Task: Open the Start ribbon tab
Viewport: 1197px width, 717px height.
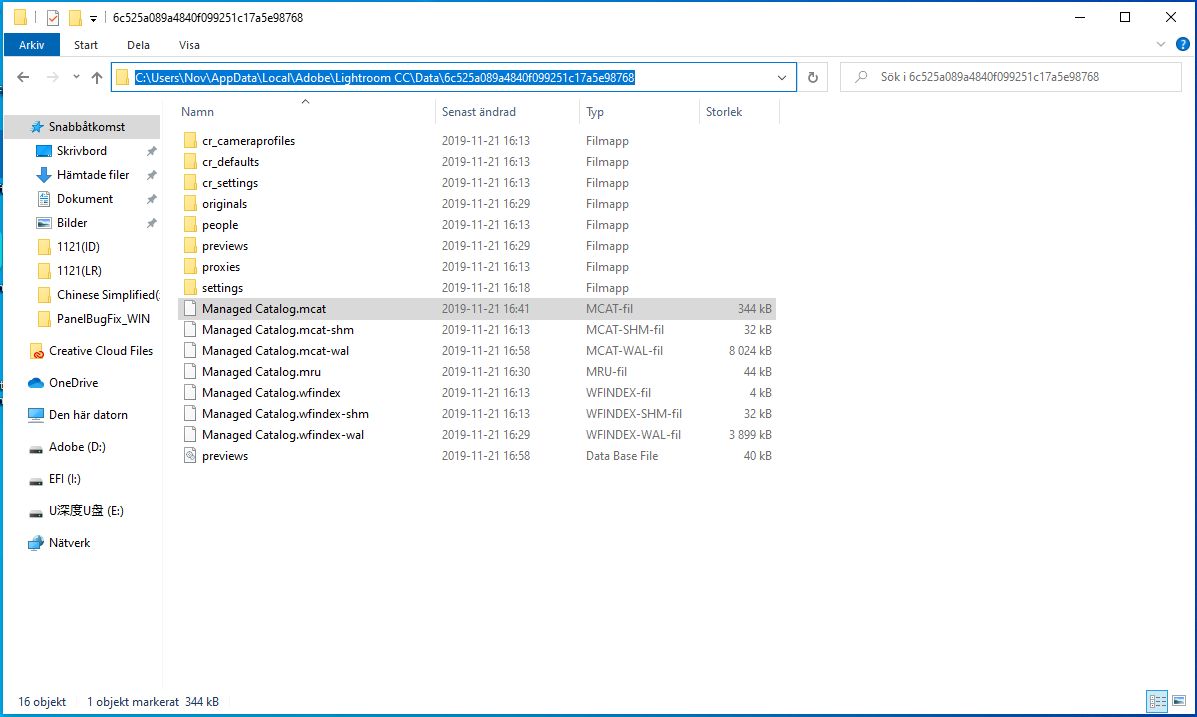Action: pos(86,45)
